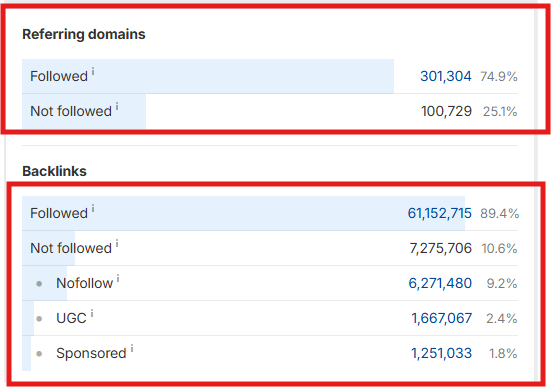Click the 'Nofollow' row label
Image resolution: width=552 pixels, height=388 pixels.
point(84,283)
